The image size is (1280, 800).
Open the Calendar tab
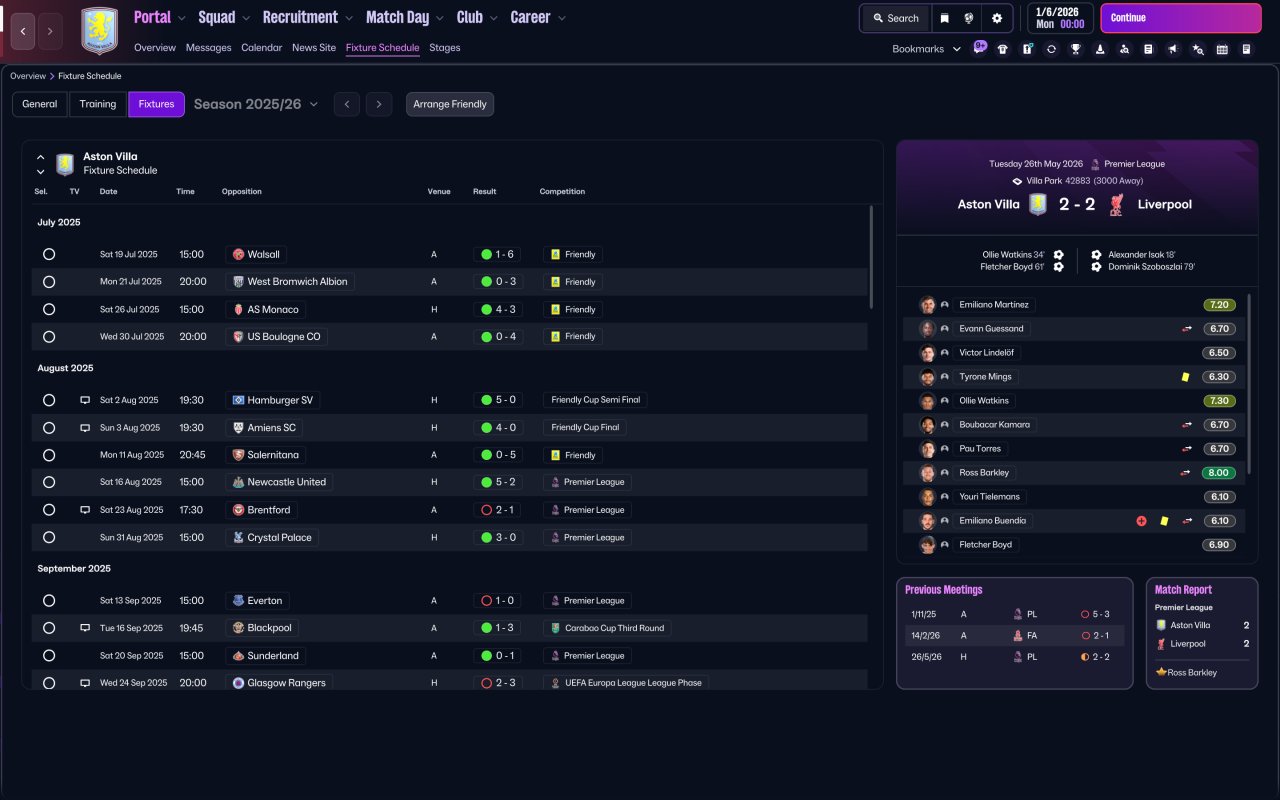[x=262, y=48]
